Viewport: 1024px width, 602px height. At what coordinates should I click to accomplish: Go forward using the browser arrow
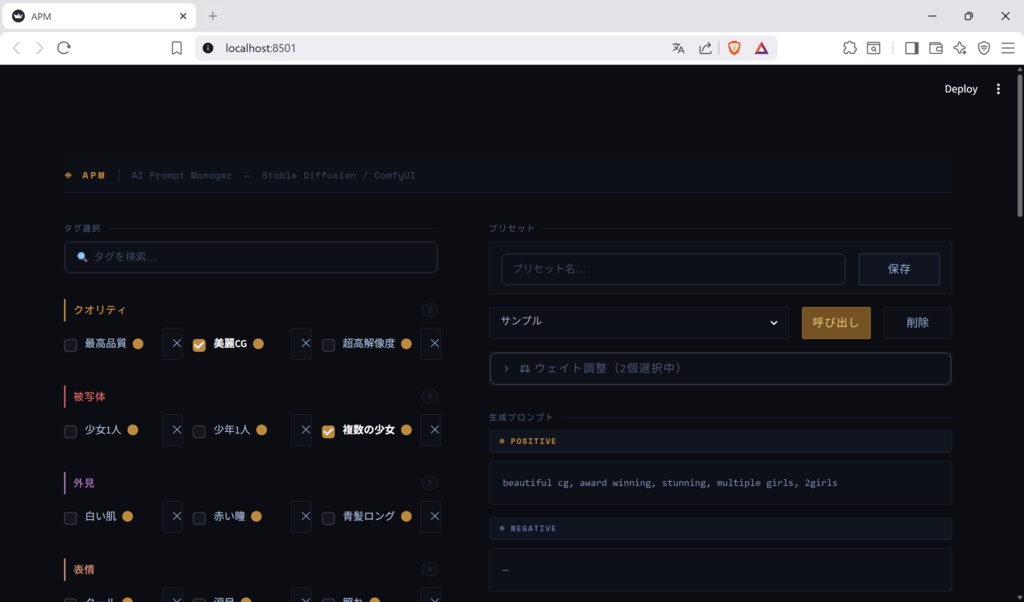pyautogui.click(x=40, y=48)
